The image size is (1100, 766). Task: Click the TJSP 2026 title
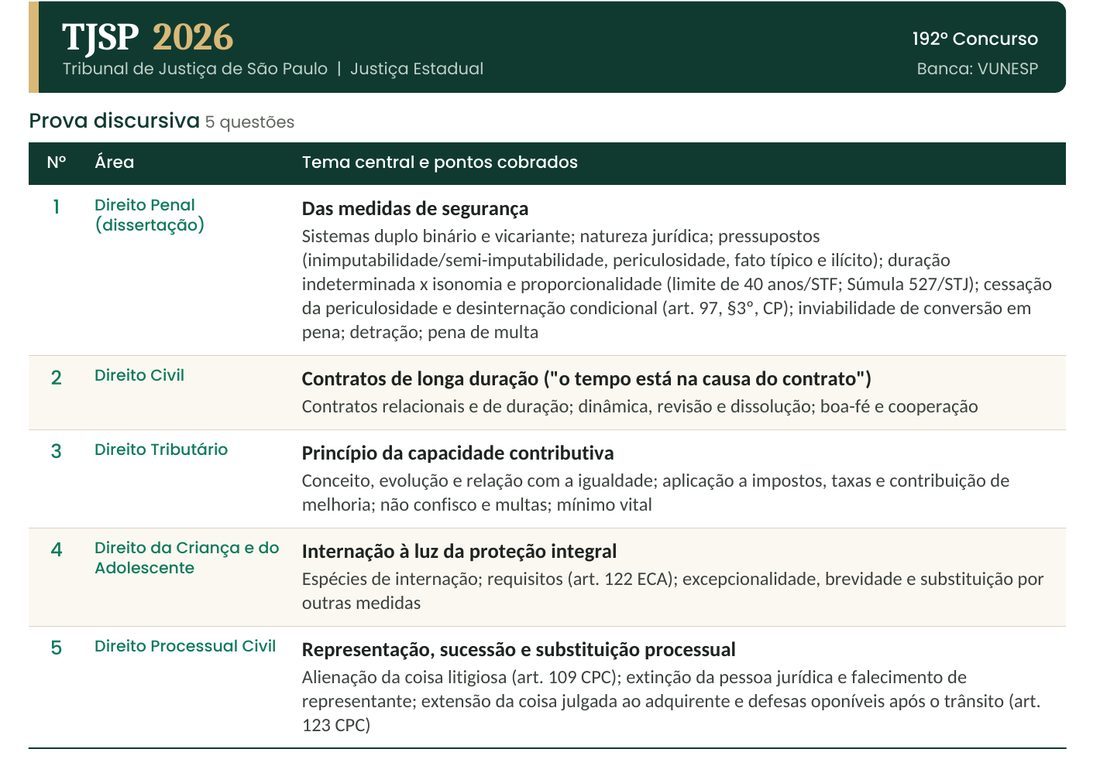(x=147, y=37)
